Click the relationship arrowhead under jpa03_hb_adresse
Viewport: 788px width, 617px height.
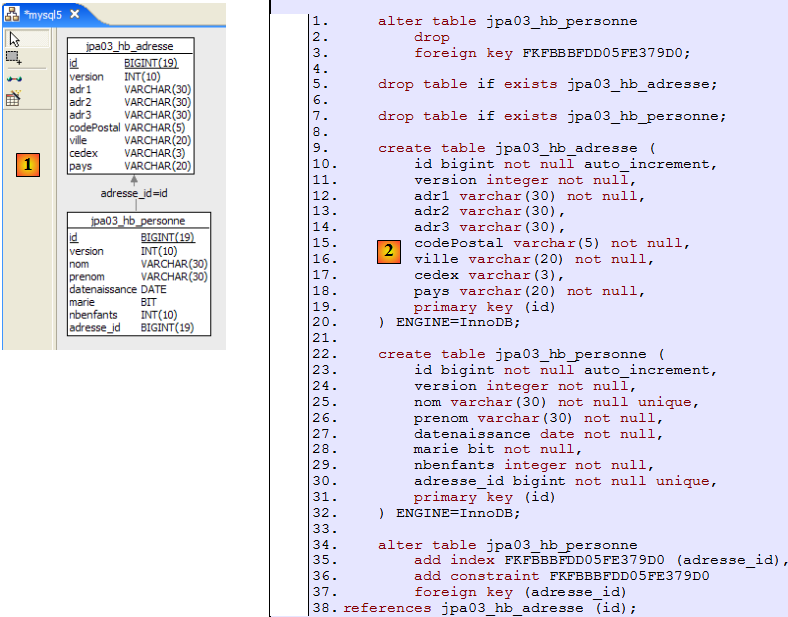(134, 179)
